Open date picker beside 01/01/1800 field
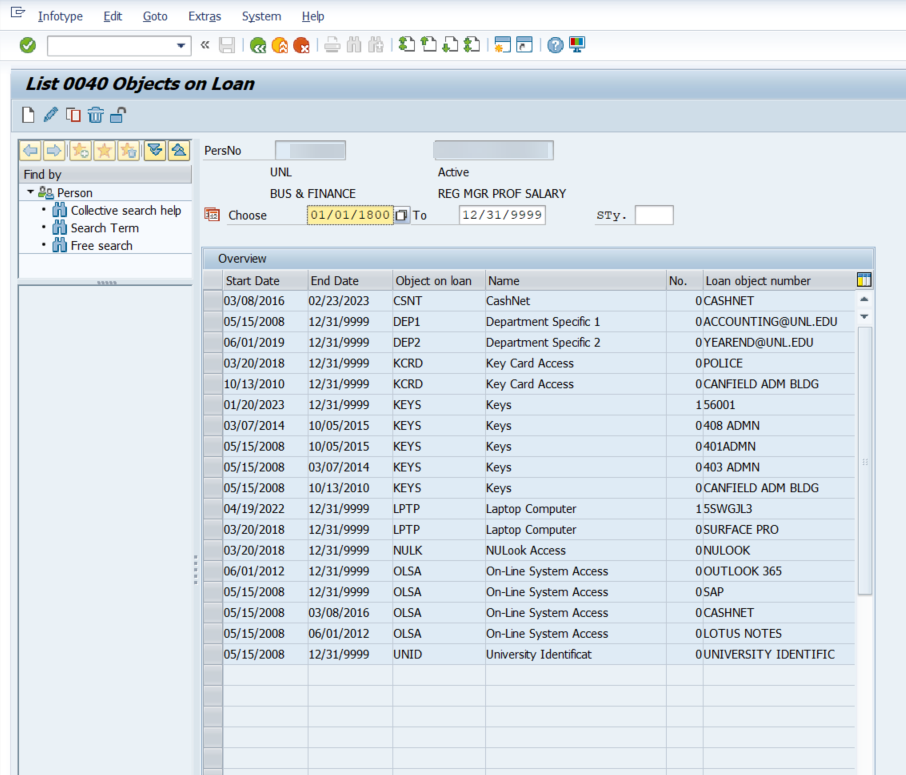906x775 pixels. (x=402, y=216)
